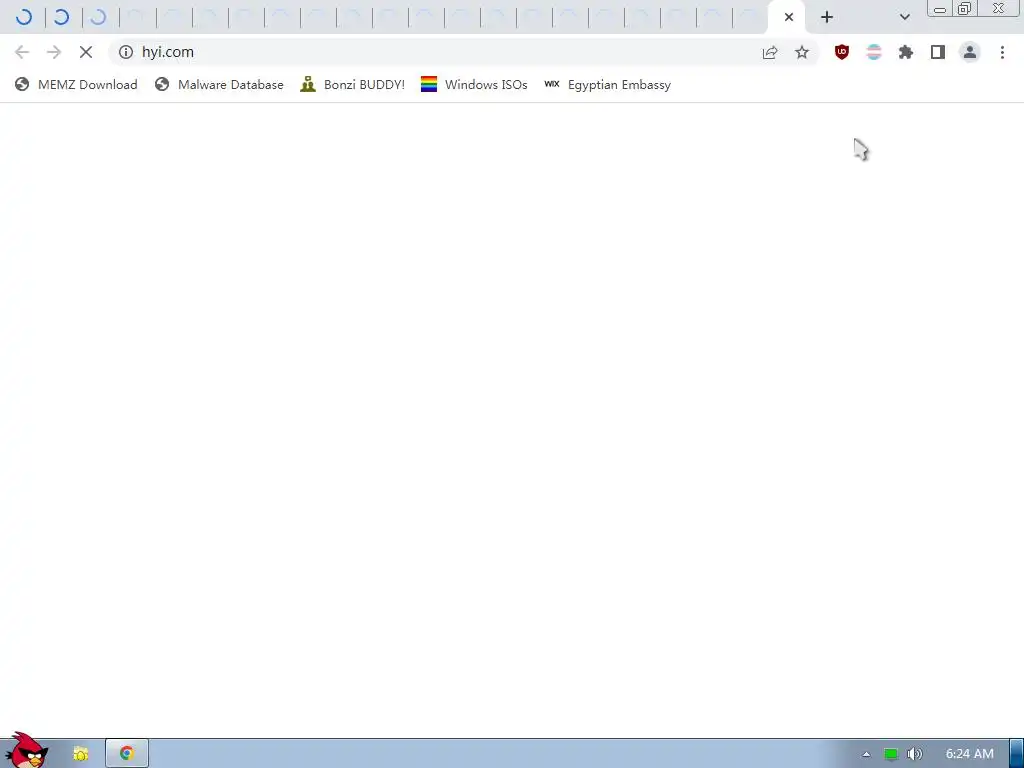Open the striped pink-blue extension icon
This screenshot has height=768, width=1024.
pos(874,52)
